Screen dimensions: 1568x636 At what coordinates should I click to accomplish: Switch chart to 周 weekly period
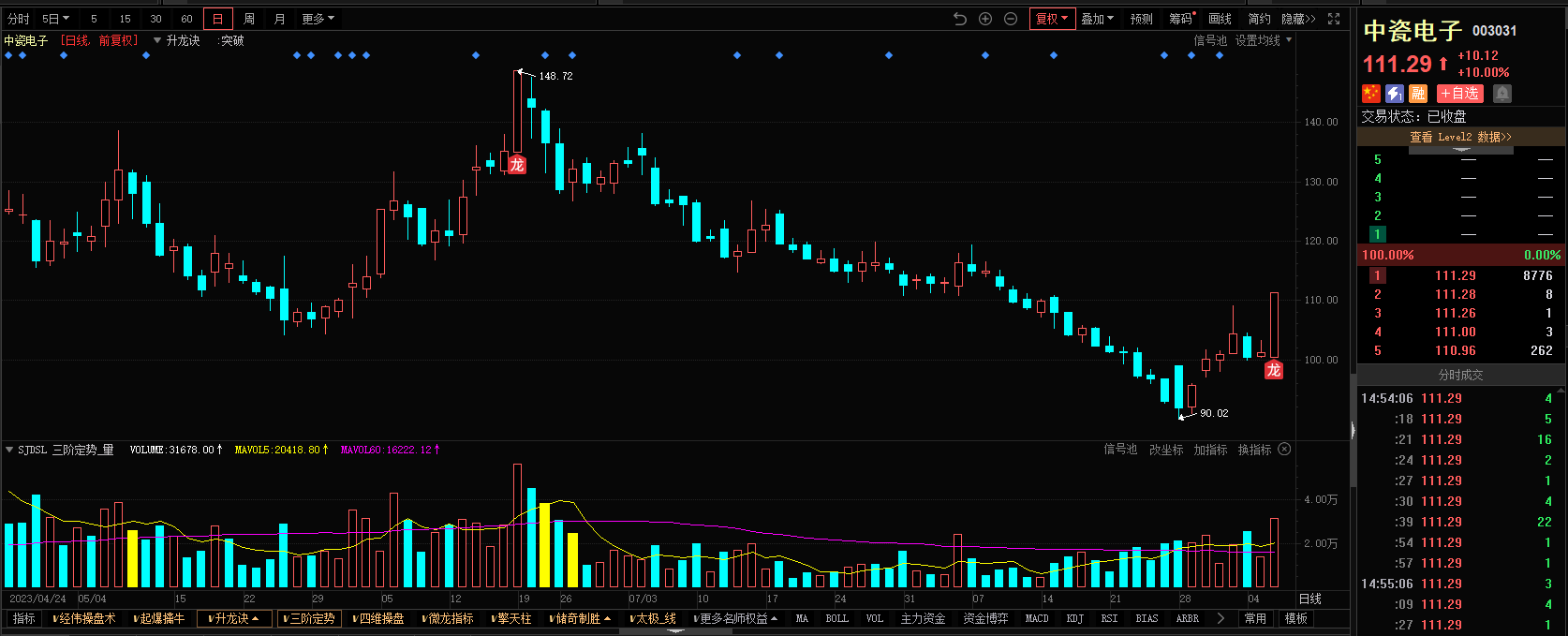point(248,19)
